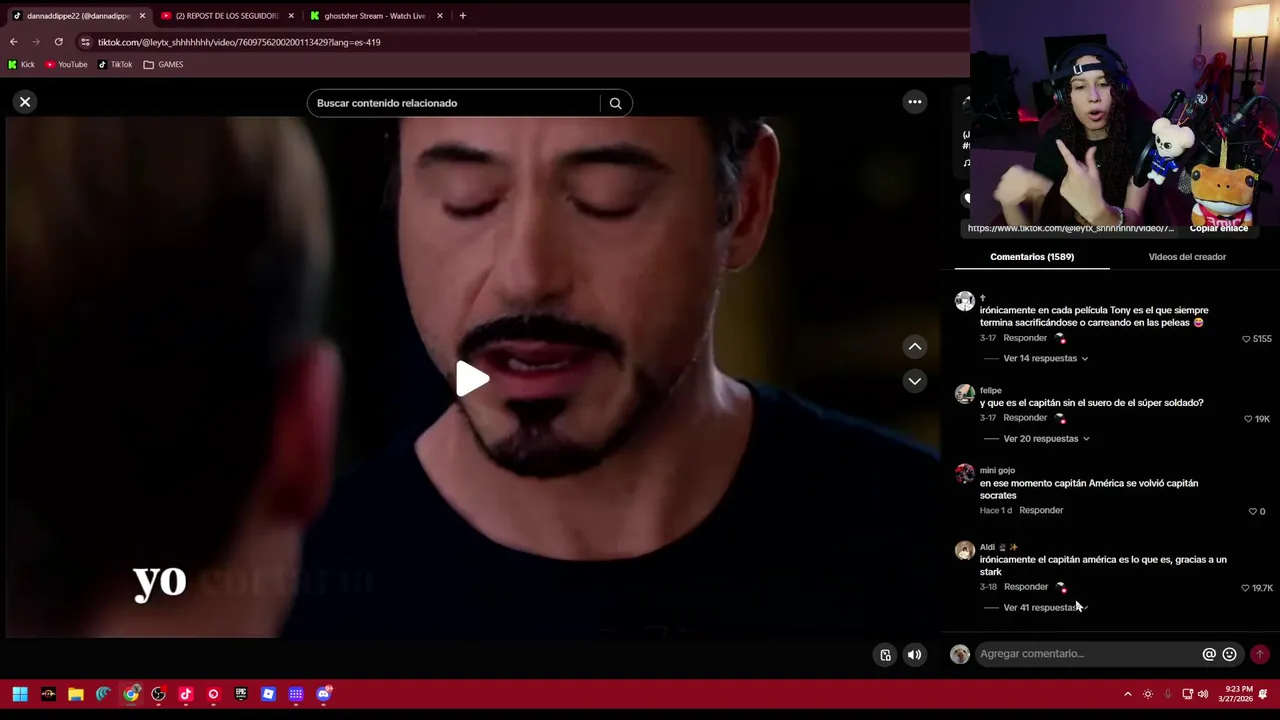This screenshot has width=1280, height=720.
Task: Open Epic Games Launcher from taskbar
Action: [x=241, y=694]
